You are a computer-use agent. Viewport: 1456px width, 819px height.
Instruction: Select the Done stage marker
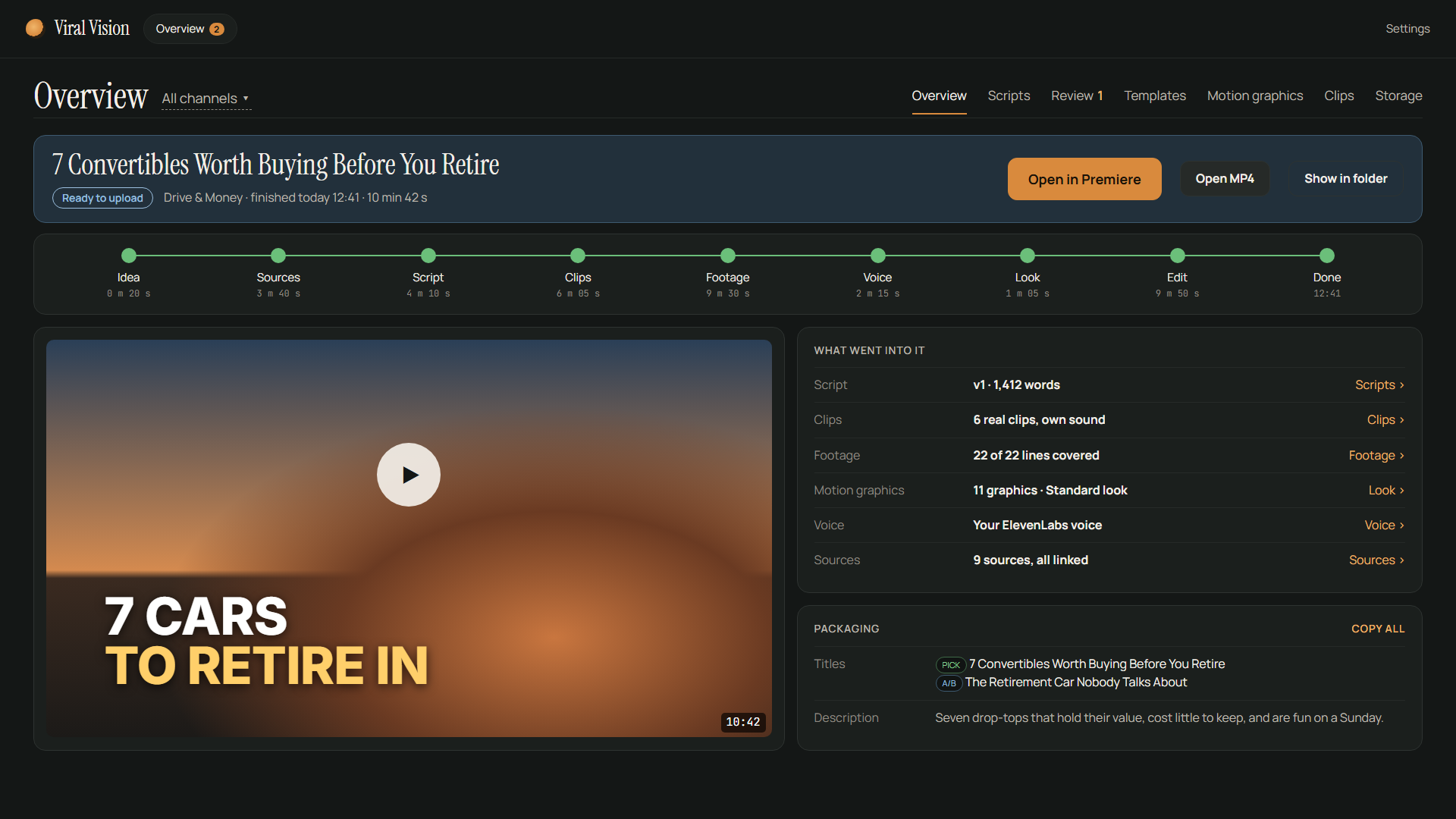coord(1327,256)
